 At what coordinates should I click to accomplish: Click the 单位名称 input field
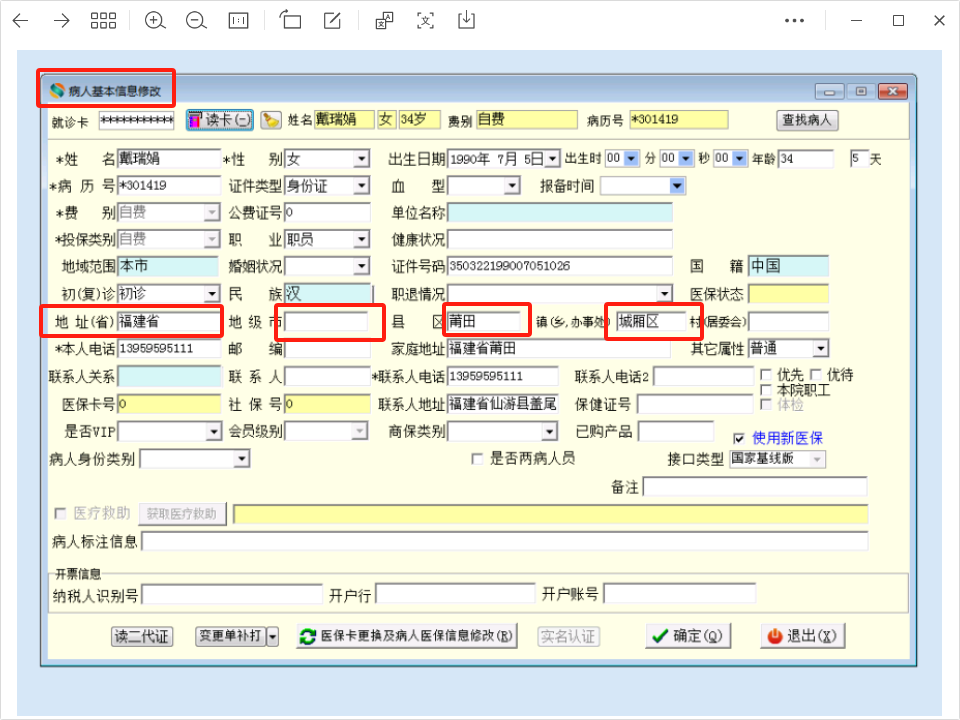point(560,212)
